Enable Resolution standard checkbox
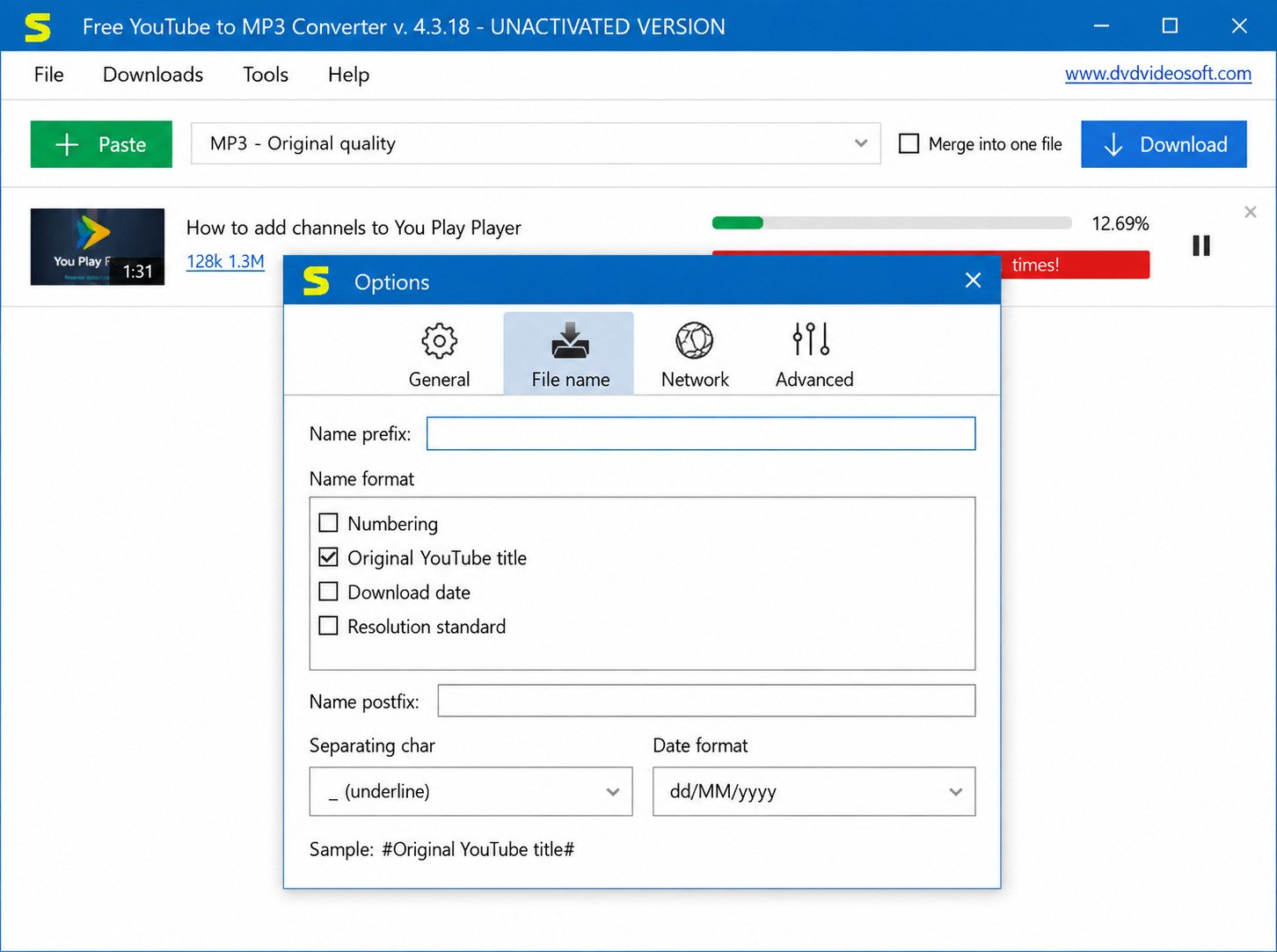The image size is (1277, 952). pyautogui.click(x=328, y=626)
